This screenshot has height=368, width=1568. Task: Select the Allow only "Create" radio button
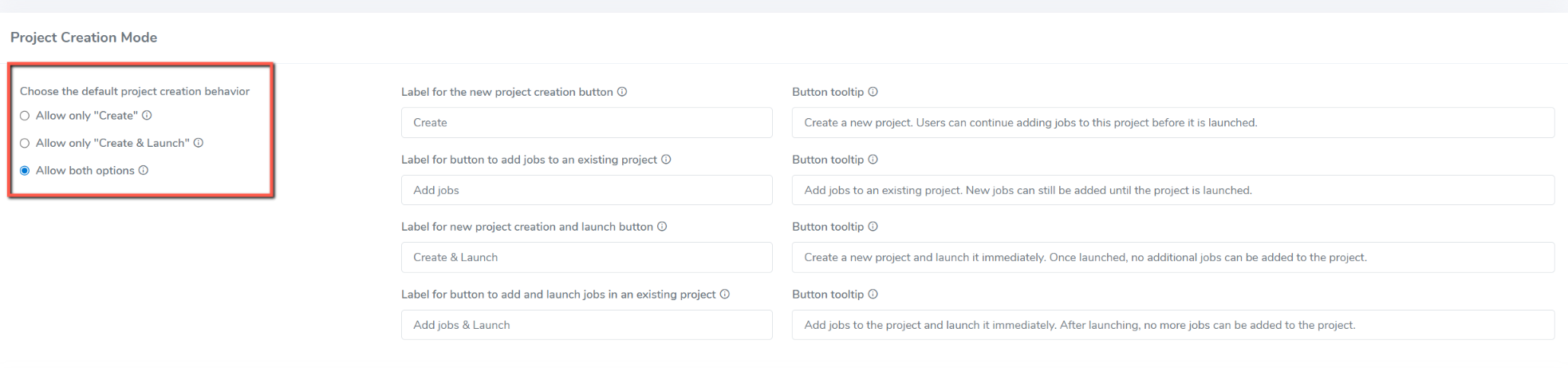tap(25, 116)
